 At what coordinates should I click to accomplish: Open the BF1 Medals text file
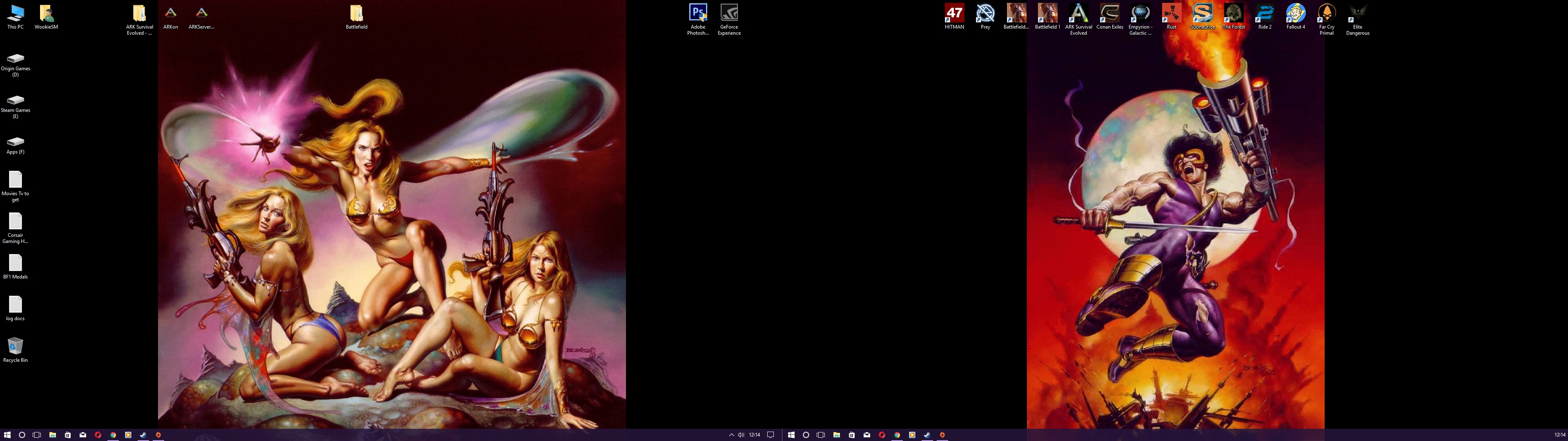pyautogui.click(x=15, y=267)
